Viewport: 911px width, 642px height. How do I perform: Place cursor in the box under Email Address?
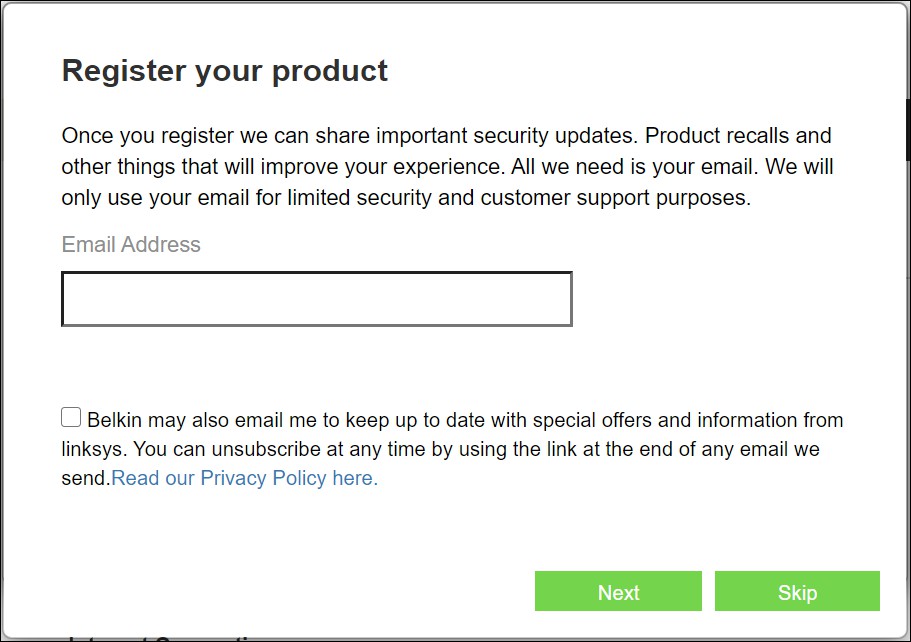(x=316, y=299)
